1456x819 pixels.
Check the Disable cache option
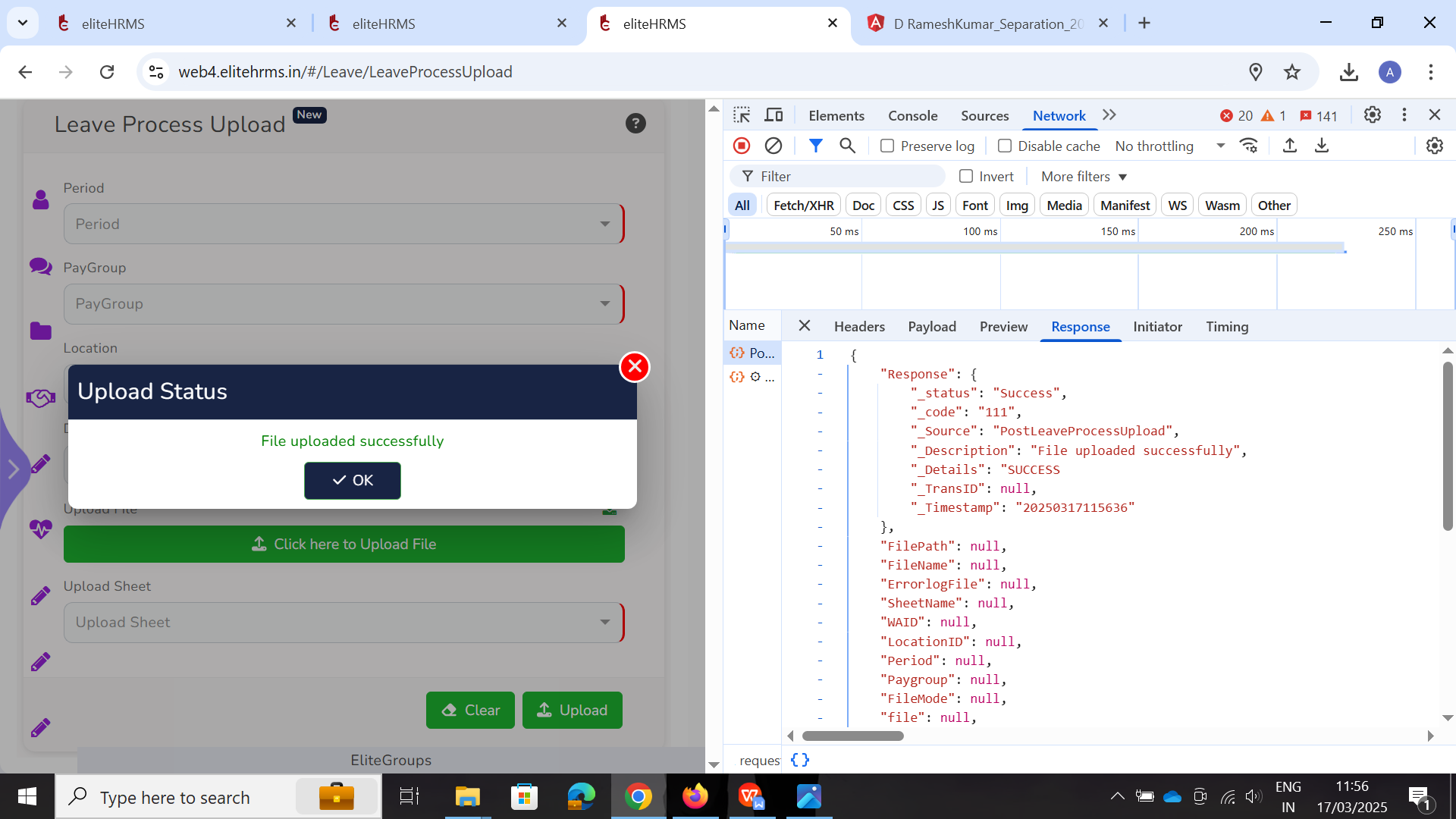1005,146
